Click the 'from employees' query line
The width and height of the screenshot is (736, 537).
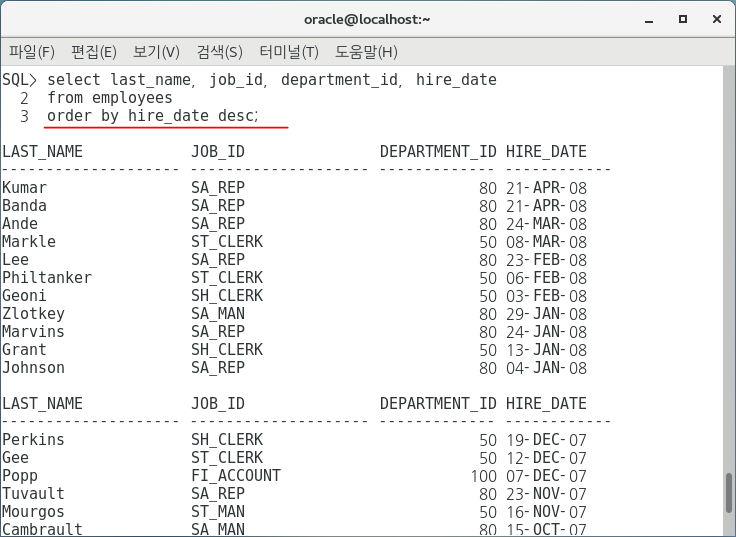109,98
